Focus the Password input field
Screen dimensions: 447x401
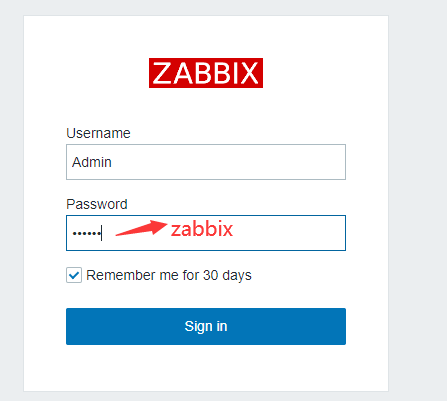pyautogui.click(x=206, y=233)
